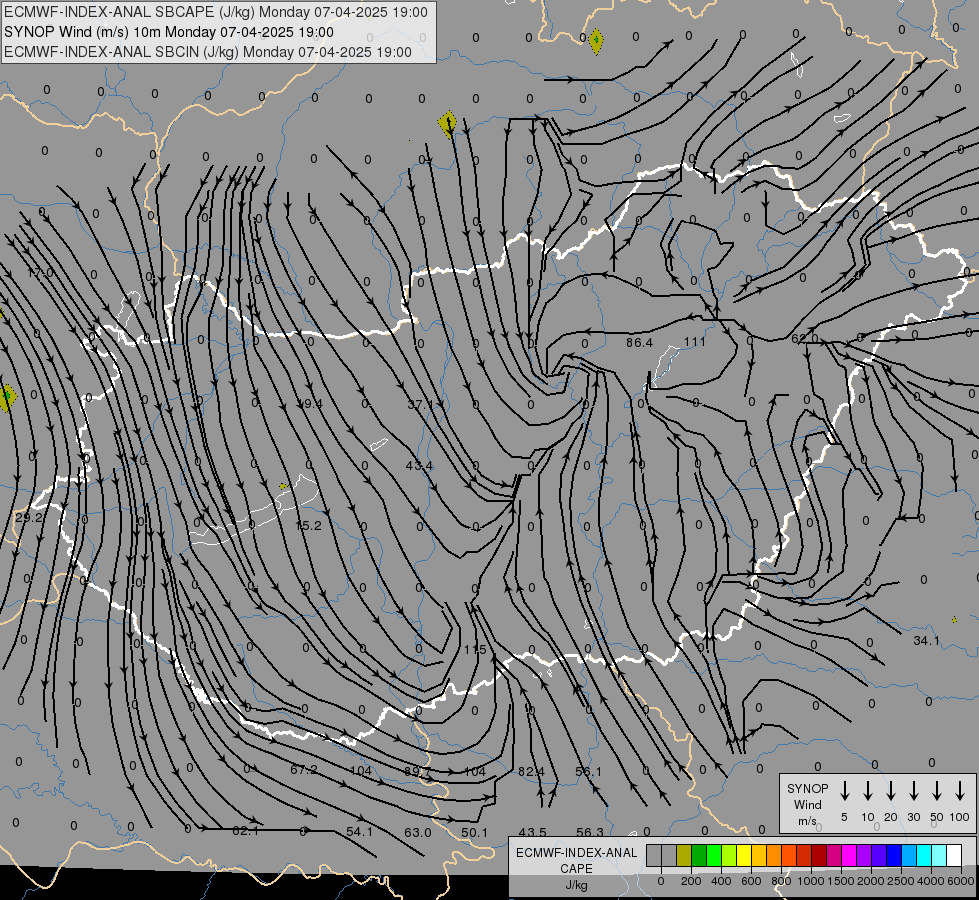This screenshot has width=979, height=900.
Task: Select the dark red CAPE legend swatch
Action: tap(819, 856)
